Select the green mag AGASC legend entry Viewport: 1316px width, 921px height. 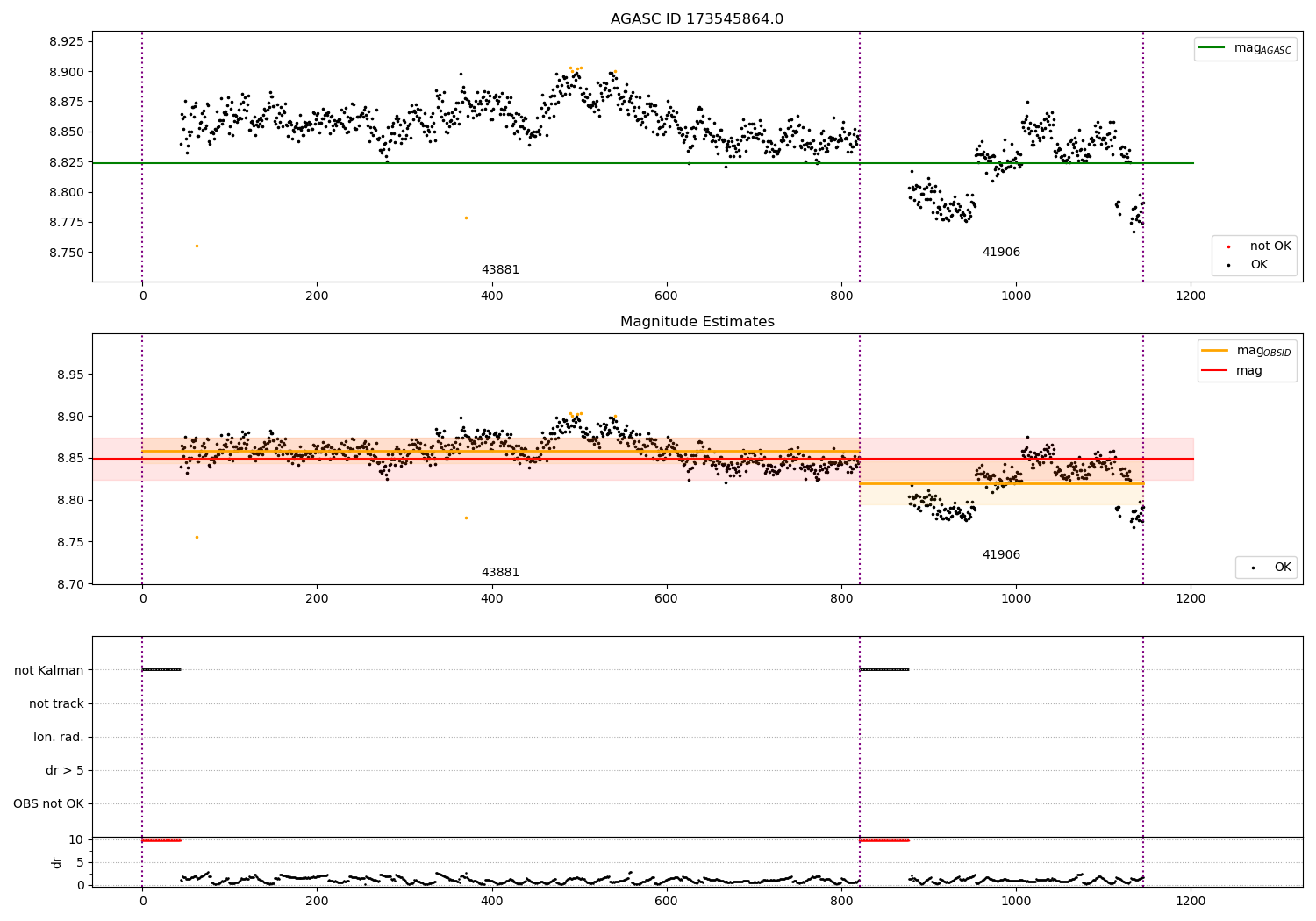coord(1245,48)
